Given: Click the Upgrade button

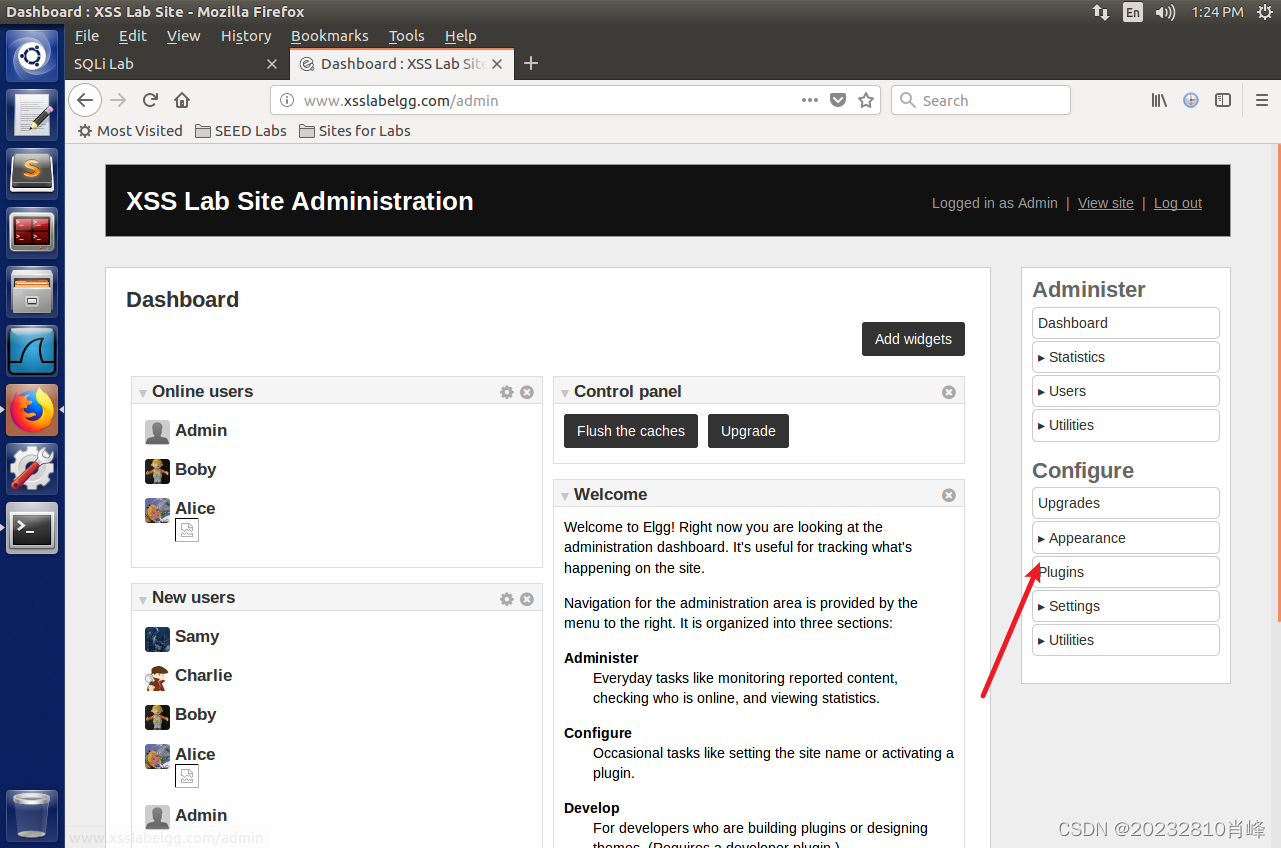Looking at the screenshot, I should click(x=748, y=431).
